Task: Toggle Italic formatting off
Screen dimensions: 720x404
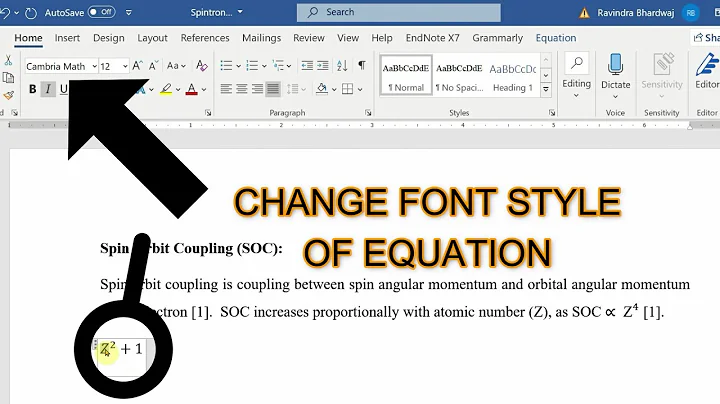Action: pyautogui.click(x=48, y=89)
